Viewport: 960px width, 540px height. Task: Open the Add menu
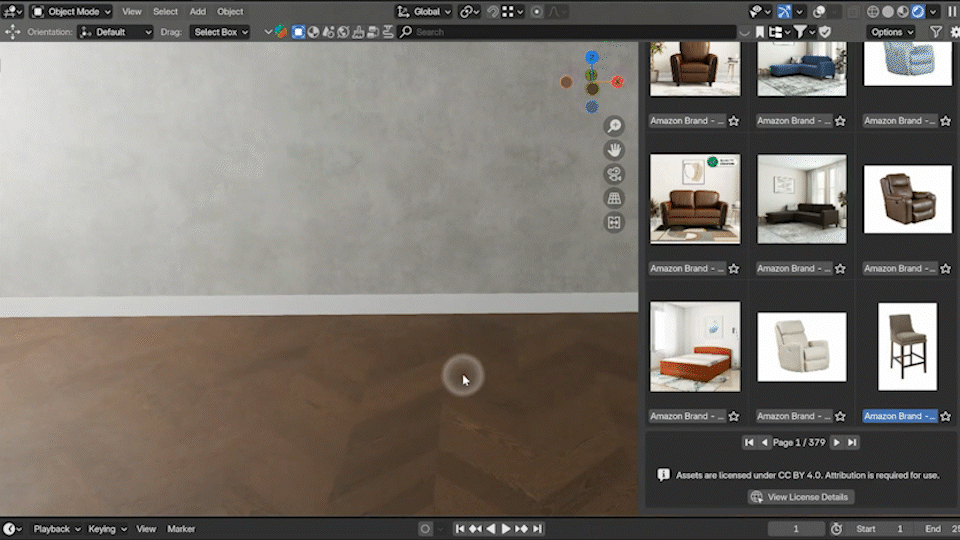197,12
